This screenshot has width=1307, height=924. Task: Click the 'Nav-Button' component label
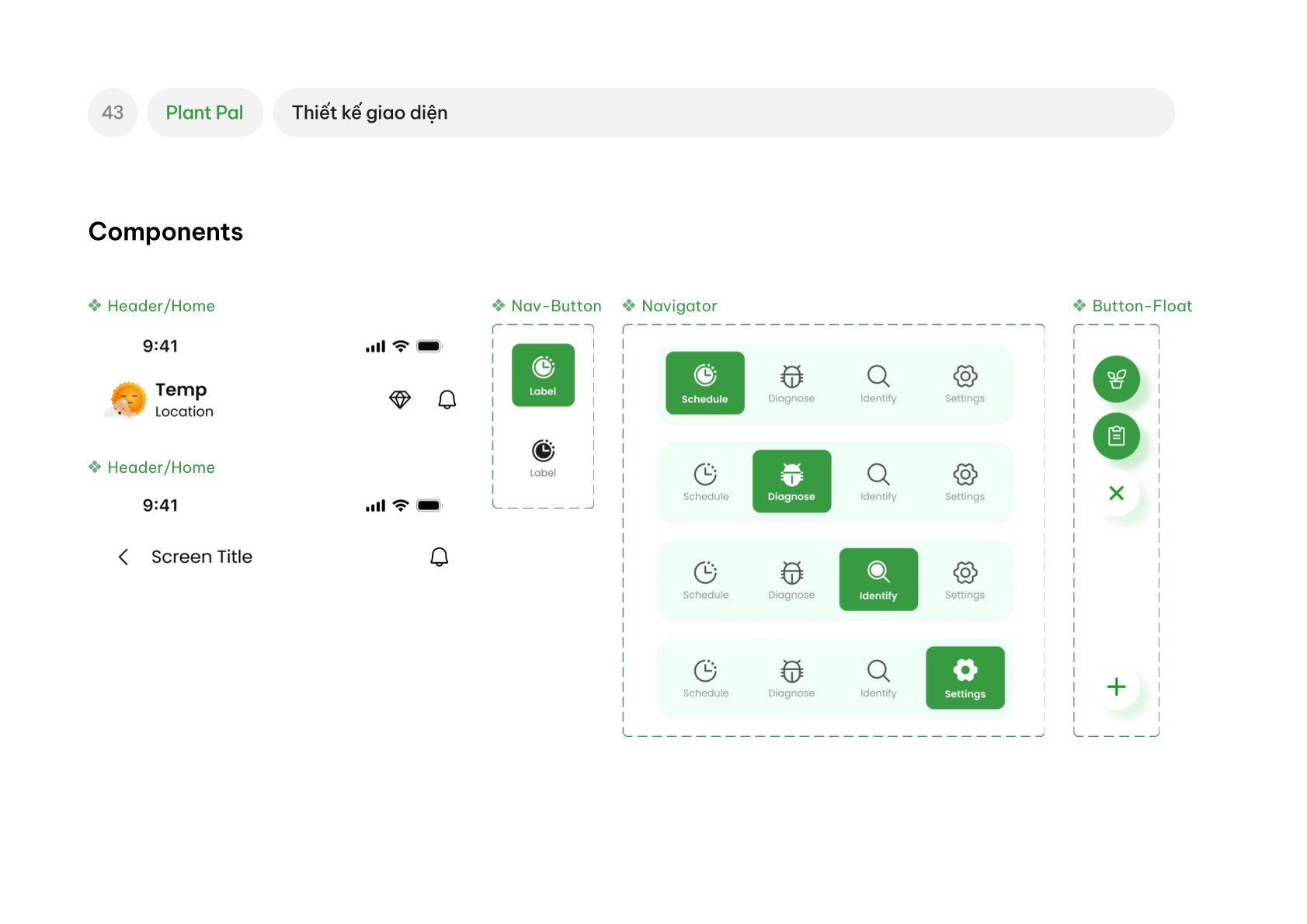pyautogui.click(x=556, y=306)
